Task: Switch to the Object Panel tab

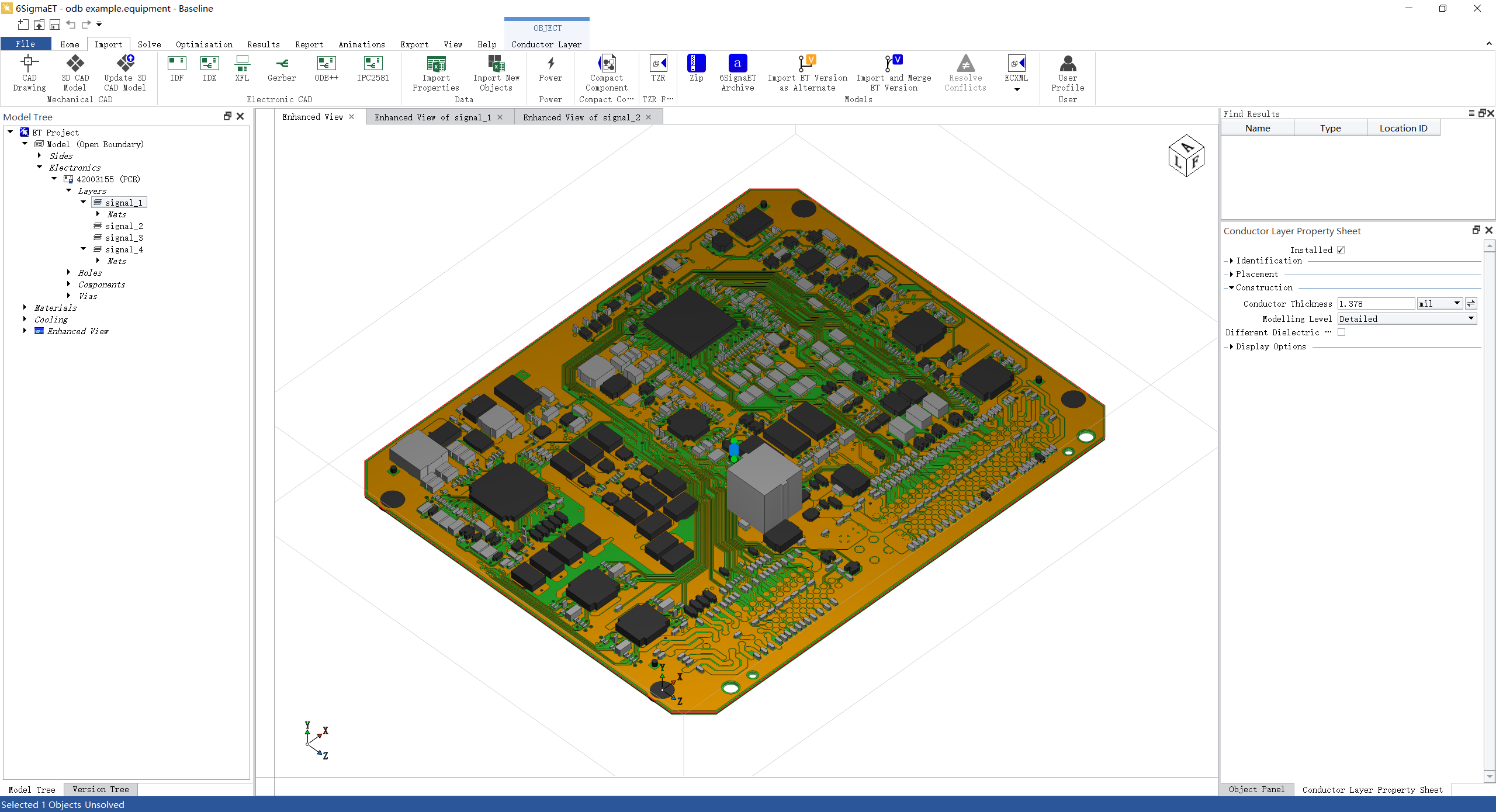Action: tap(1256, 789)
